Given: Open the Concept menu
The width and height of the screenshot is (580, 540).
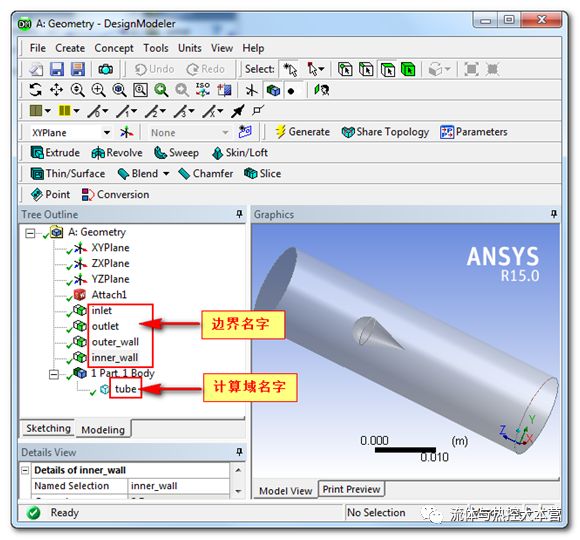Looking at the screenshot, I should click(114, 48).
